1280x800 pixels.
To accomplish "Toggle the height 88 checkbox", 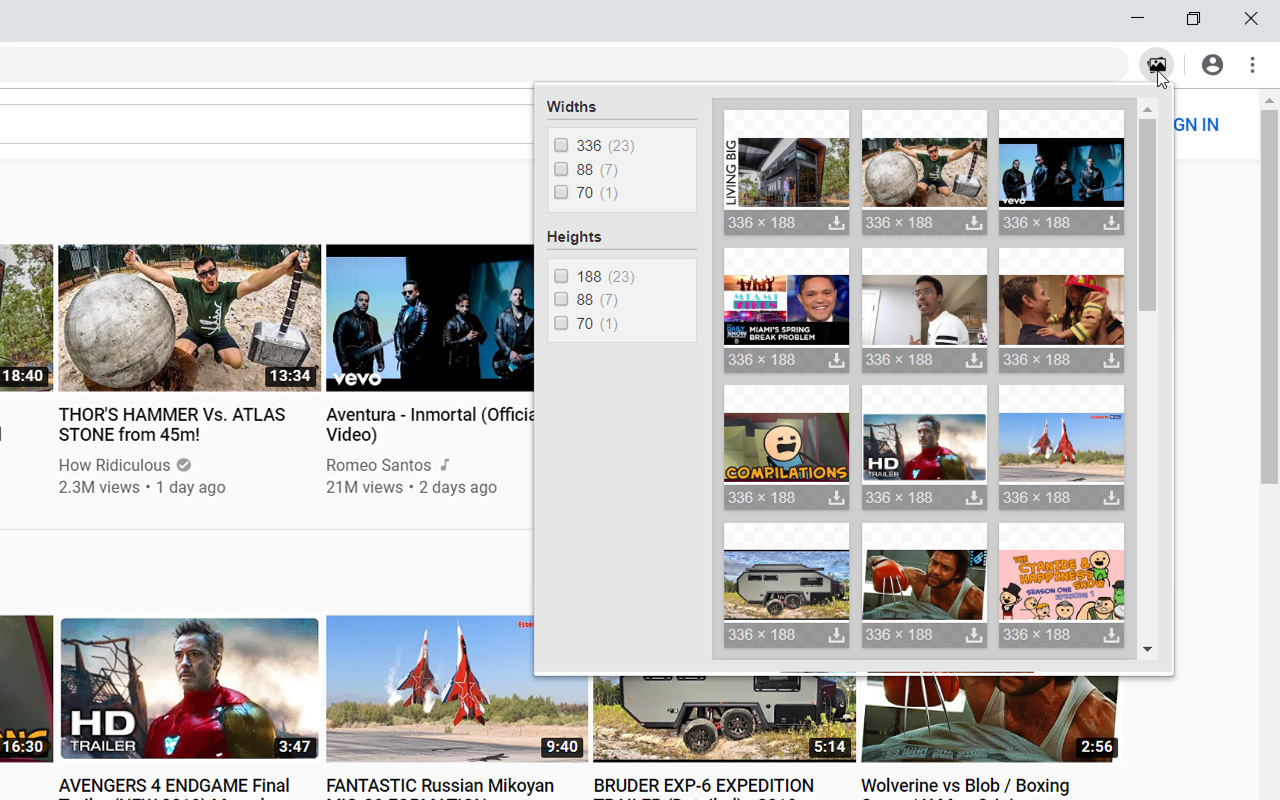I will [561, 299].
